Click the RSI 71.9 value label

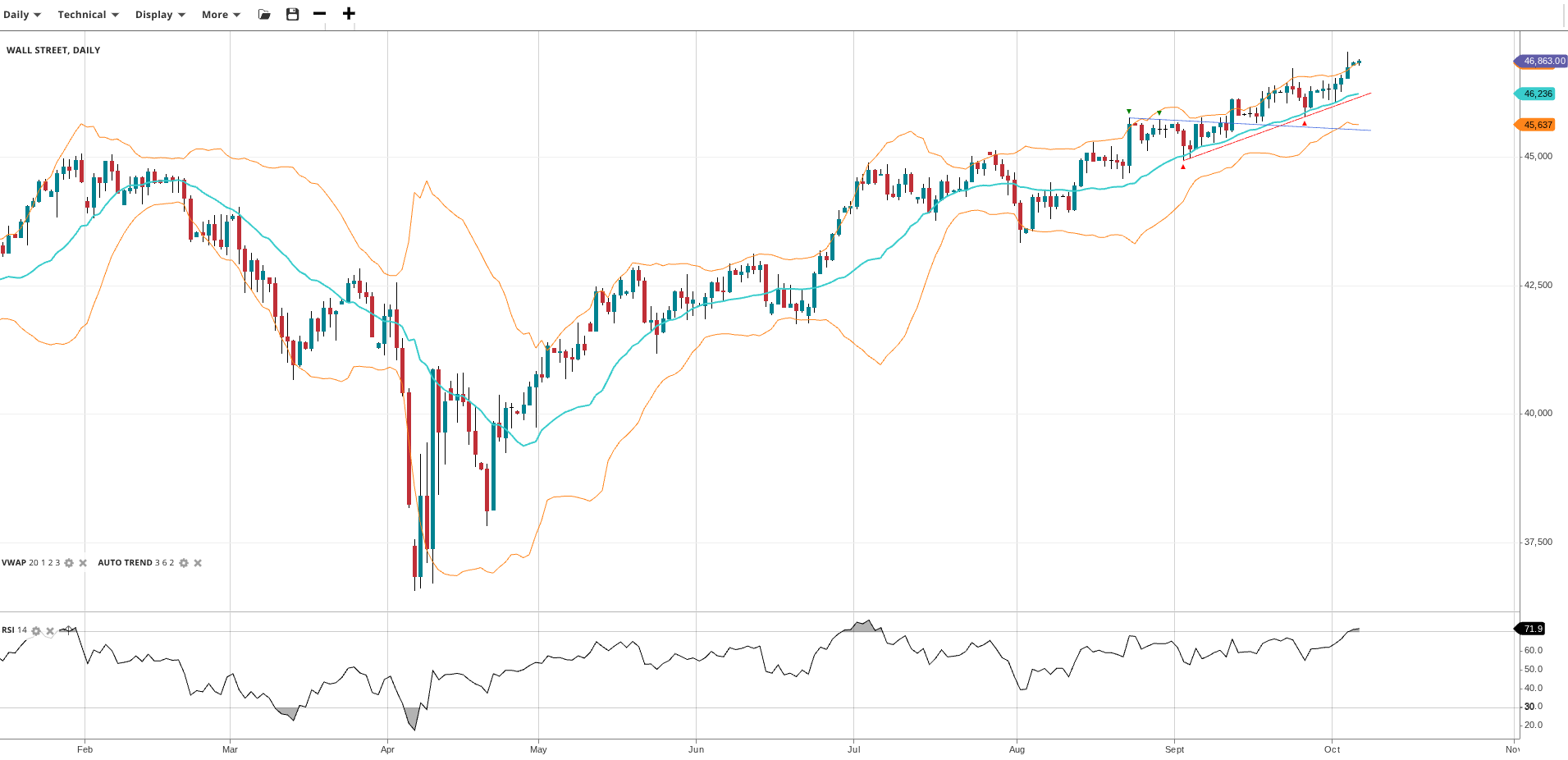coord(1532,629)
